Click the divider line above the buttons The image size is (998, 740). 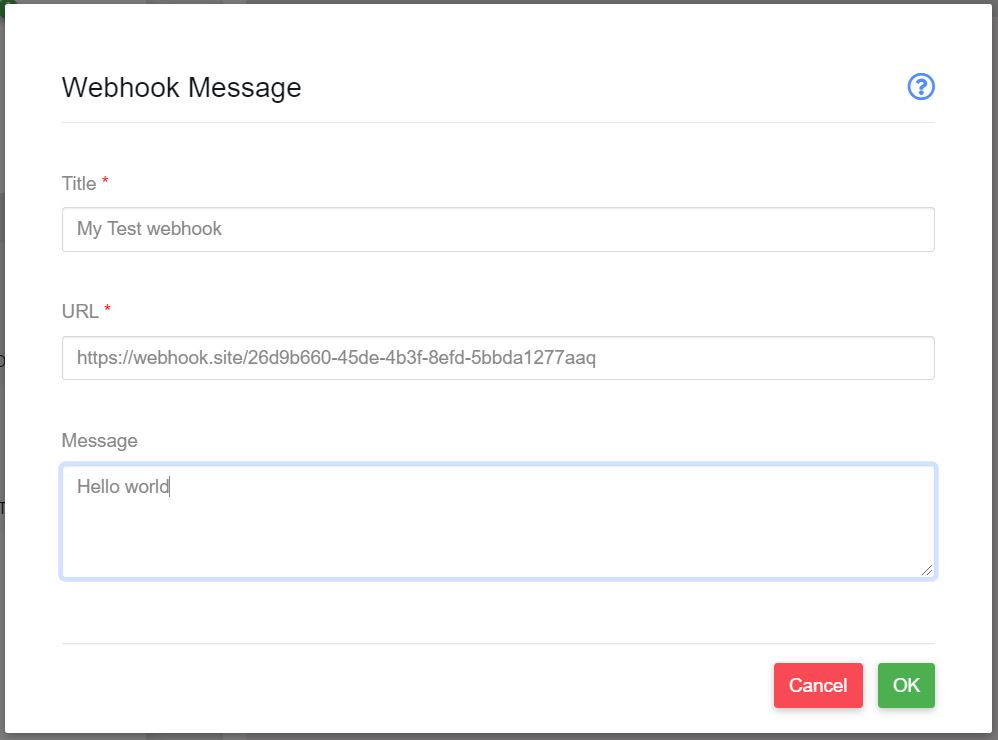(498, 643)
